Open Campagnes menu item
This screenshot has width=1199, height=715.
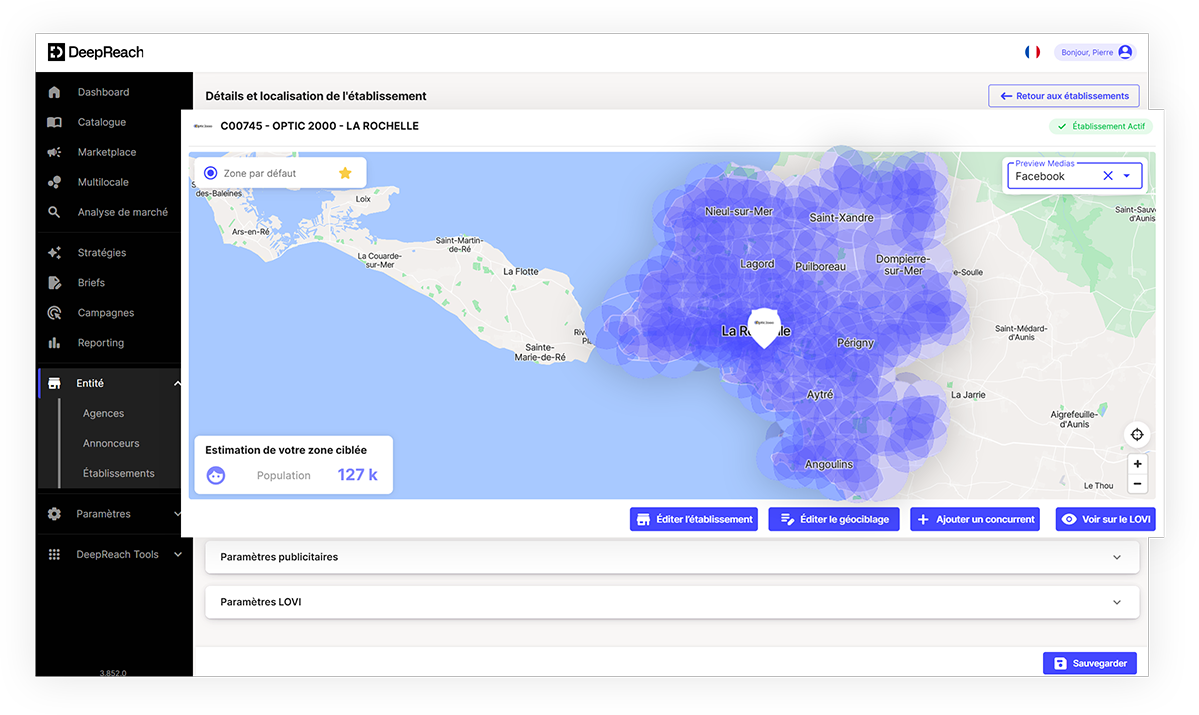pyautogui.click(x=106, y=313)
